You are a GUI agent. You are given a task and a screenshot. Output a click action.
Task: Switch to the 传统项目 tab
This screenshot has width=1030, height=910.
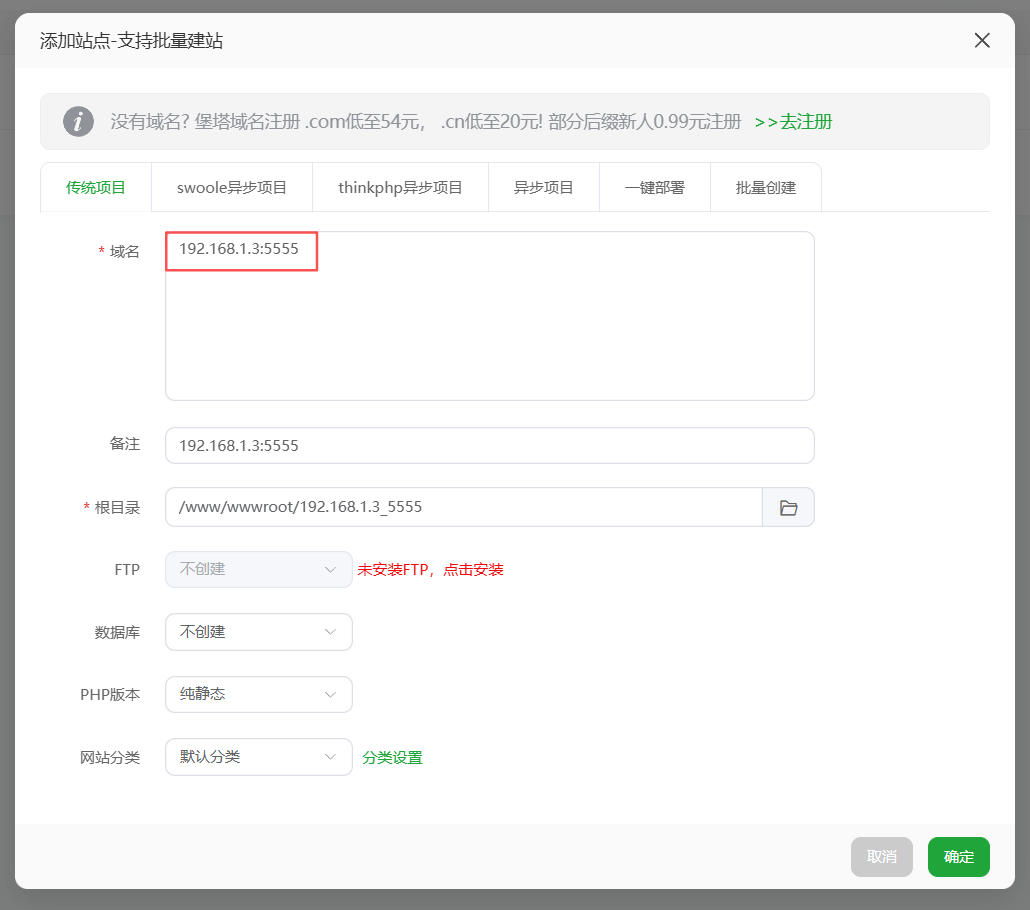(96, 187)
